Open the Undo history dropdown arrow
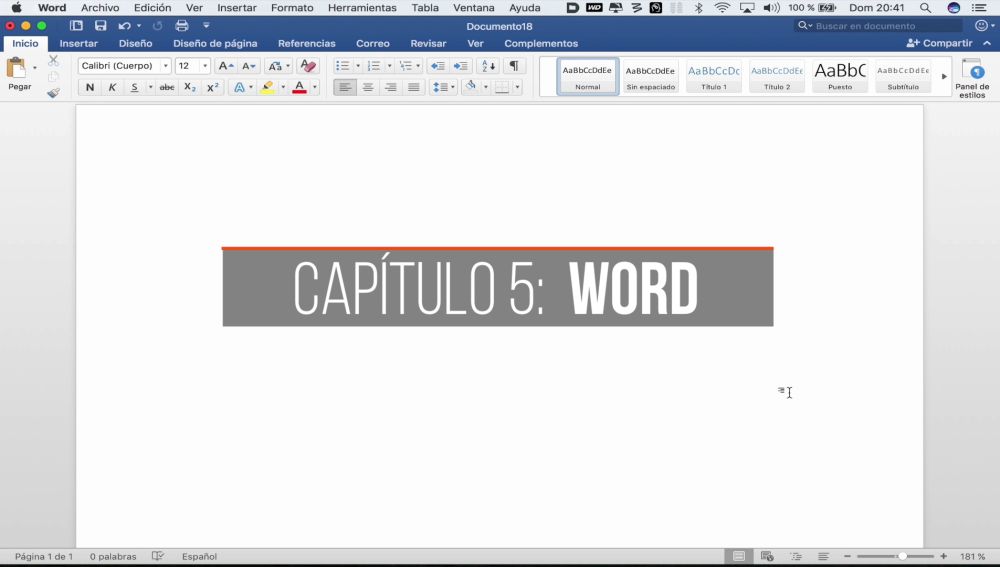Screen dimensions: 1000x567 click(139, 26)
